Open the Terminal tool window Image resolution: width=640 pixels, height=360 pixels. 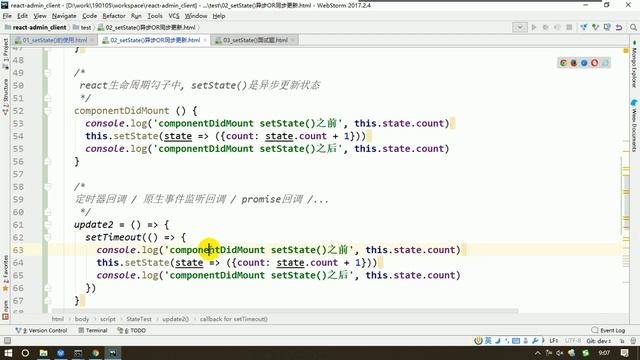(x=93, y=330)
